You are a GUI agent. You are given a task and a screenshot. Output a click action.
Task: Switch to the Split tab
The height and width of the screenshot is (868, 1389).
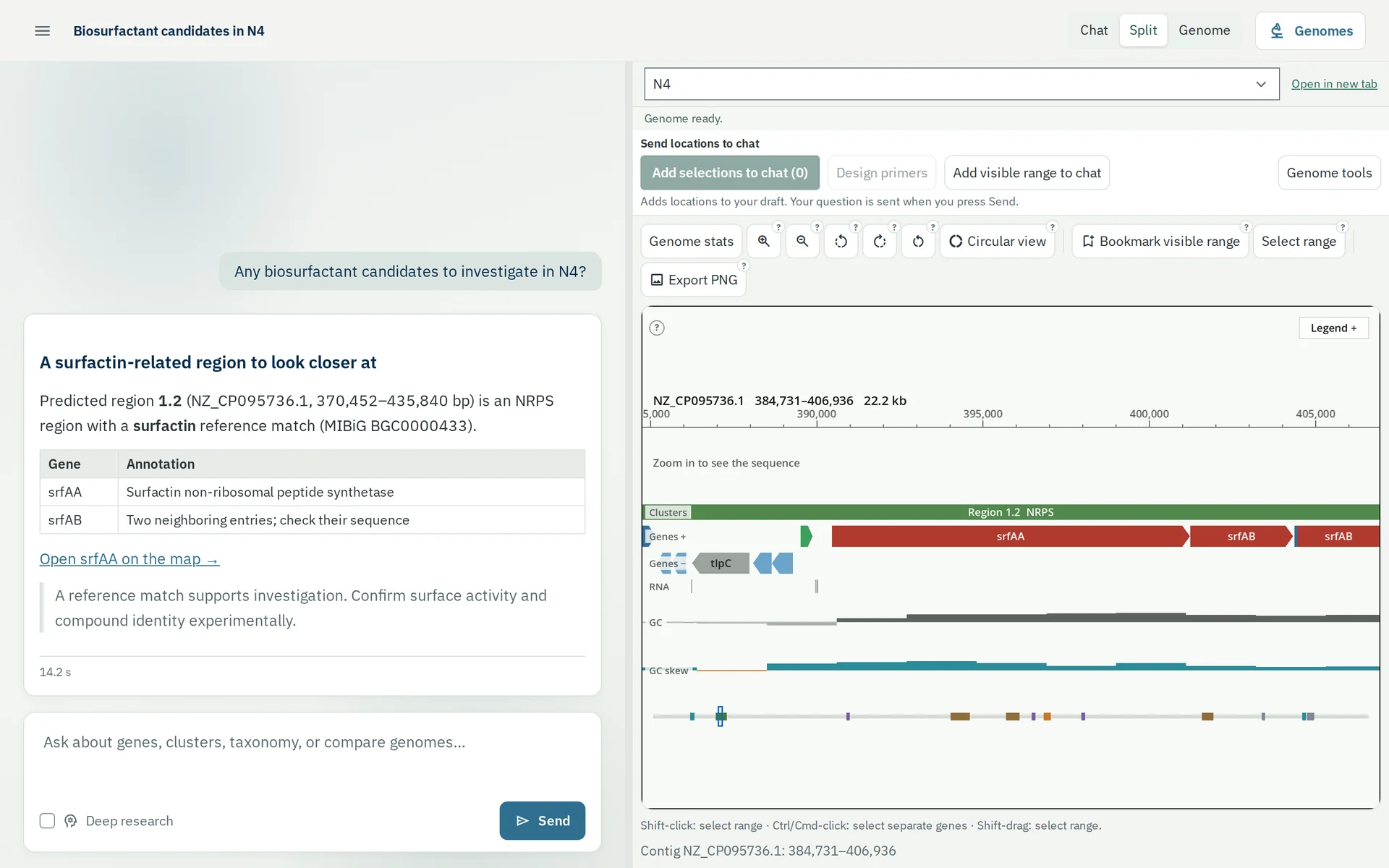(x=1143, y=30)
